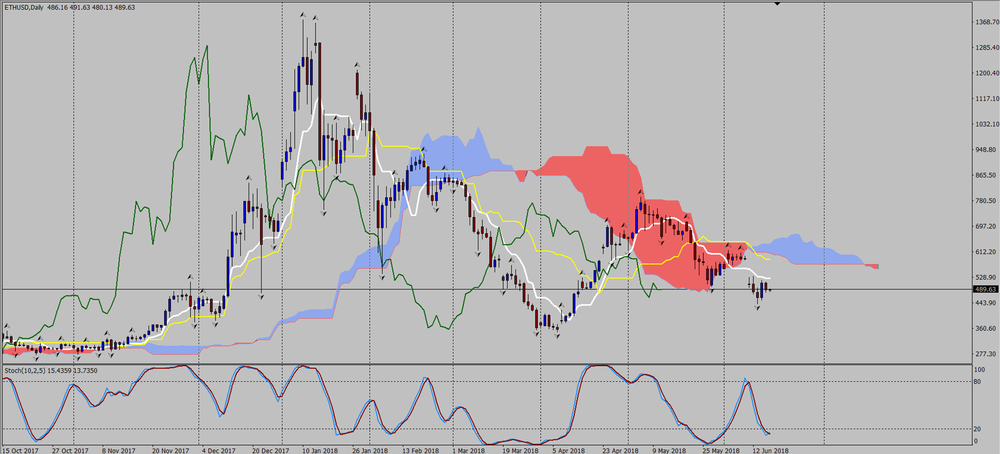Click the 1 Mar 2018 date label
The width and height of the screenshot is (1000, 454).
point(468,450)
